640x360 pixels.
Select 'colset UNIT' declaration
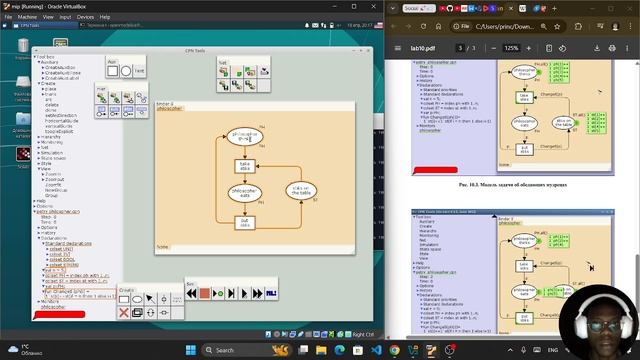pyautogui.click(x=61, y=249)
